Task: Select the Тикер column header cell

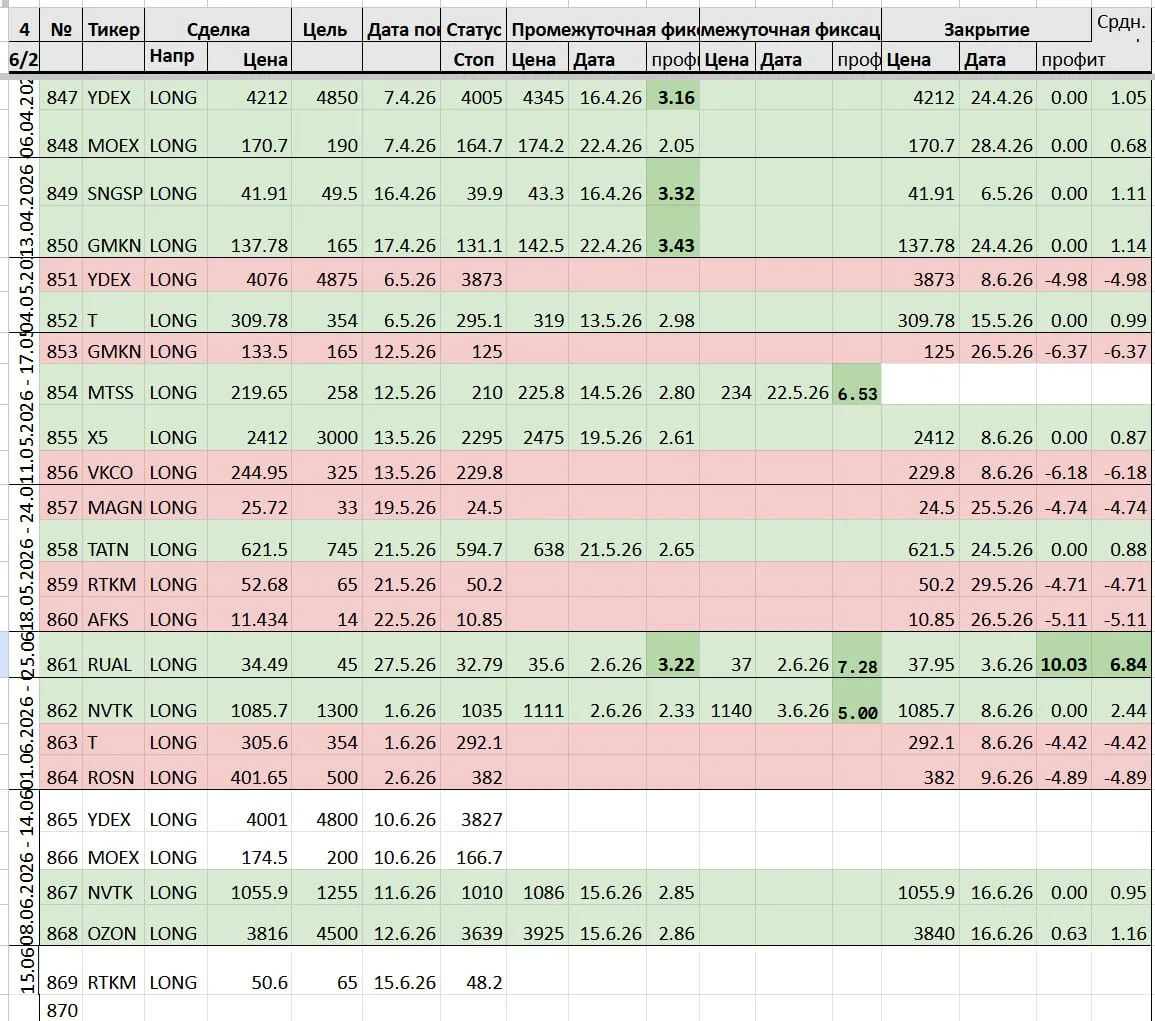Action: coord(113,29)
